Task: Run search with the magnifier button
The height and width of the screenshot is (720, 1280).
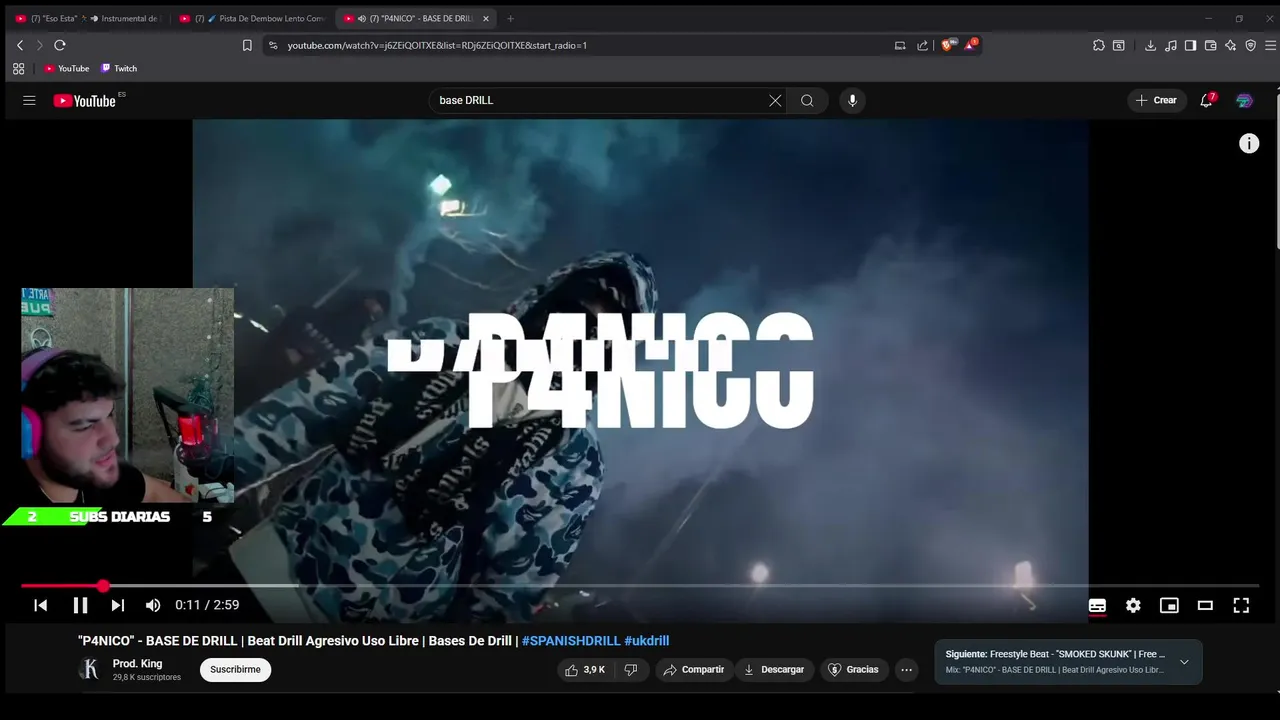Action: 807,100
